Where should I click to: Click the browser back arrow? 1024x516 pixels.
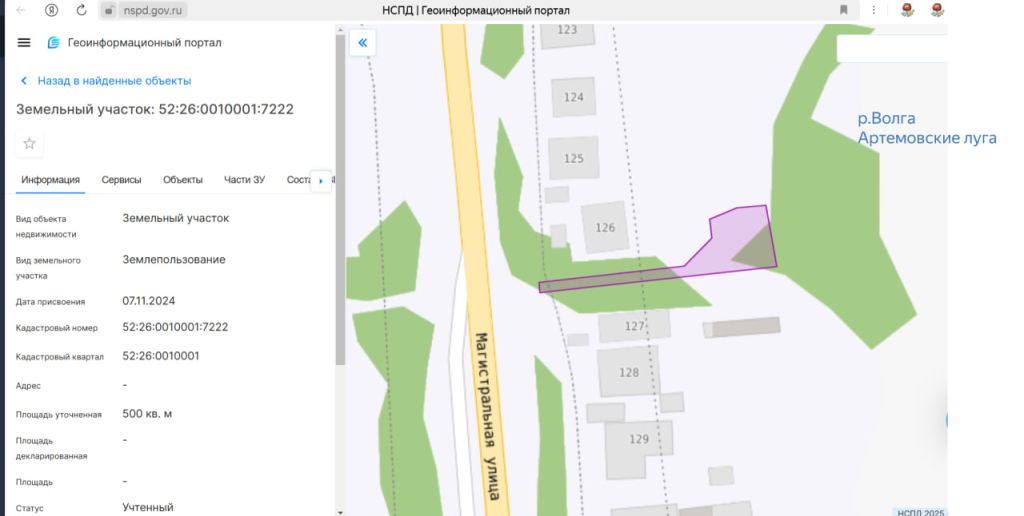click(21, 10)
